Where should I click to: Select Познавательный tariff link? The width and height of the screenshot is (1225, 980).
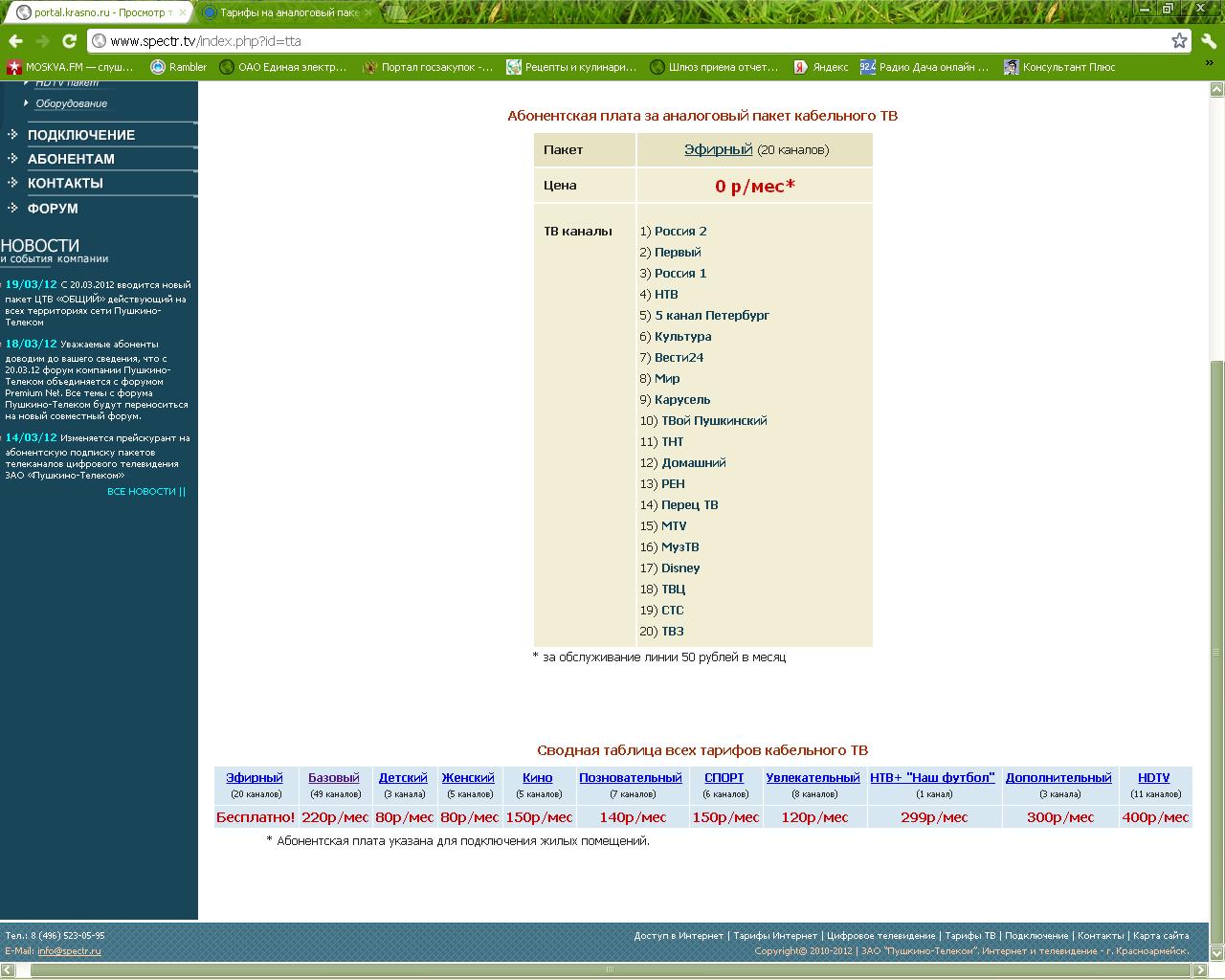coord(631,778)
